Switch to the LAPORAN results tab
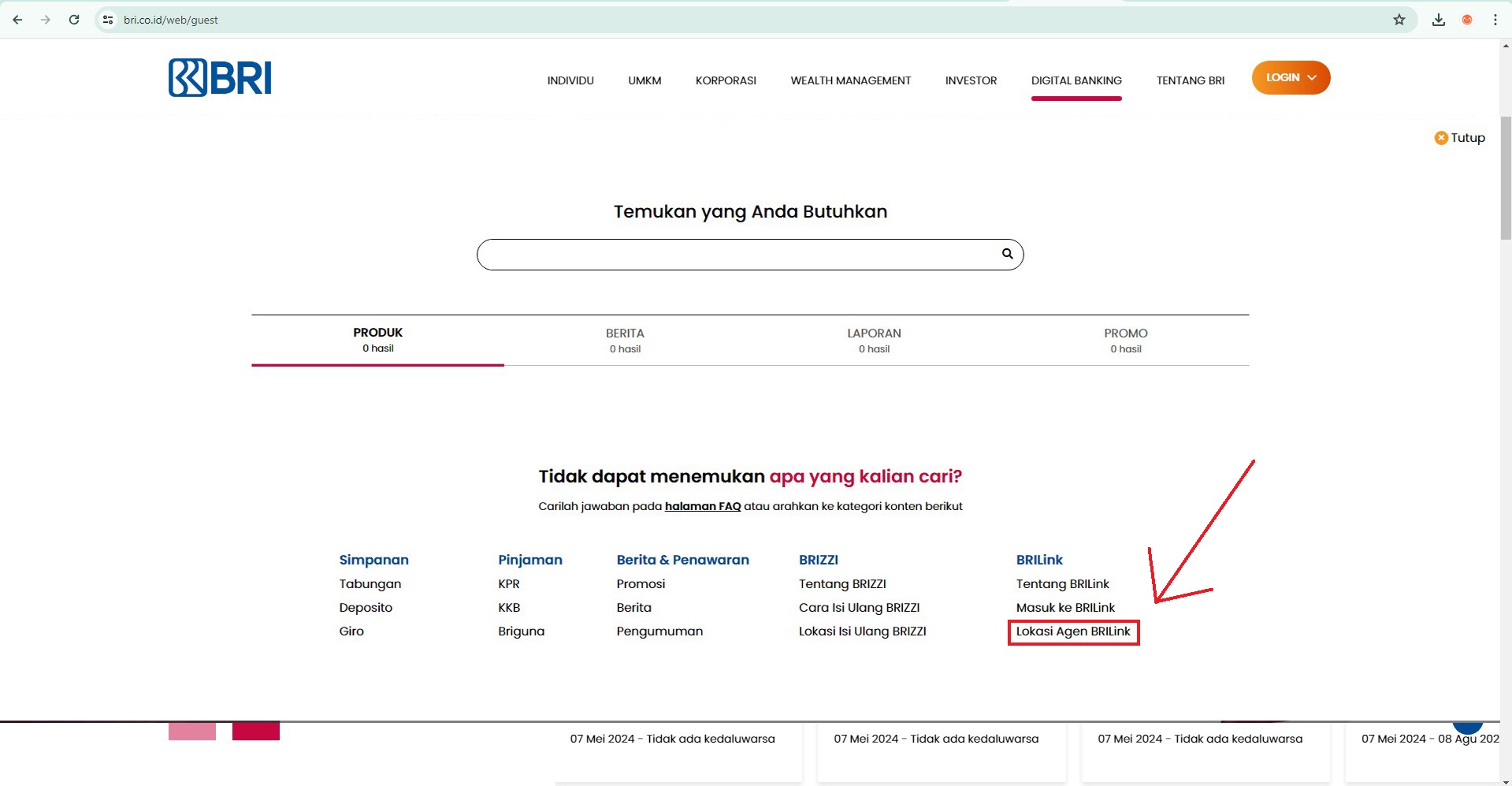Screen dimensions: 1512x786 pos(874,341)
